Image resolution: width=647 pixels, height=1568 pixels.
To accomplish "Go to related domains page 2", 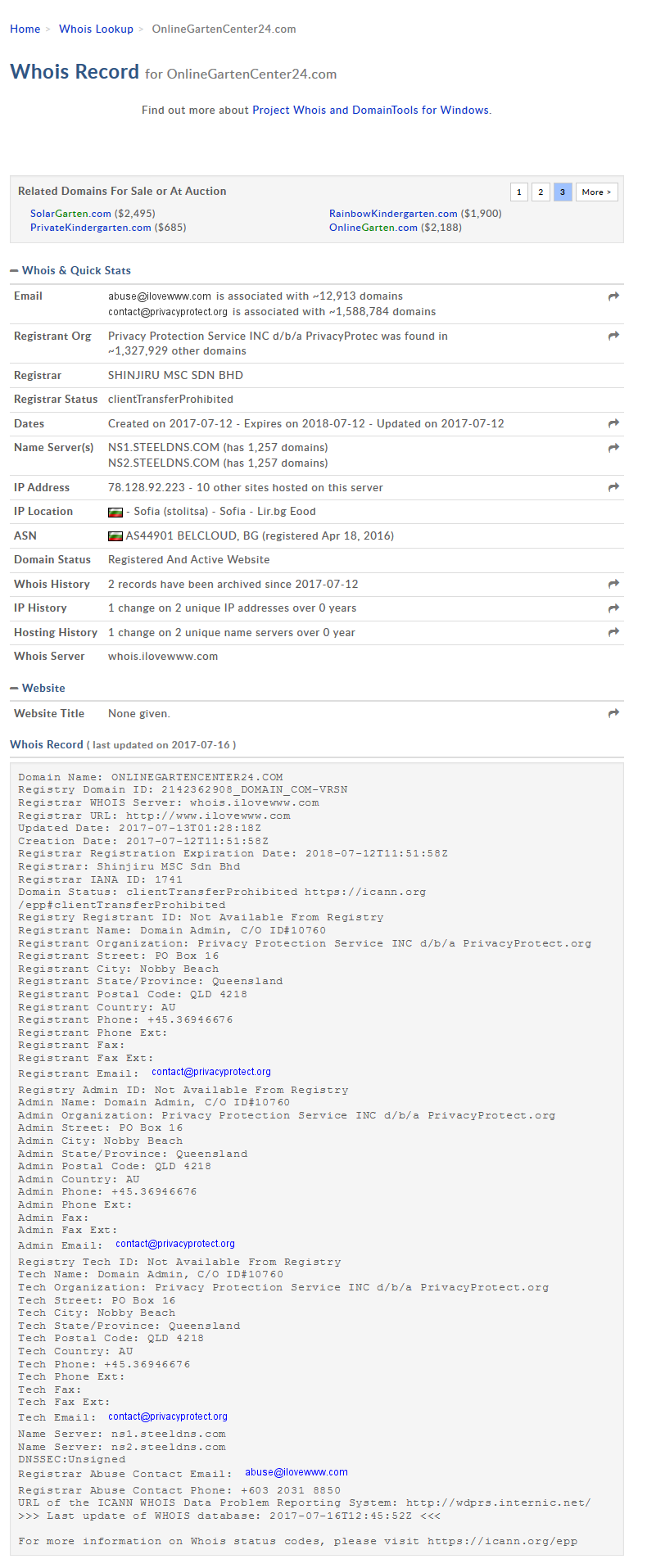I will click(541, 192).
